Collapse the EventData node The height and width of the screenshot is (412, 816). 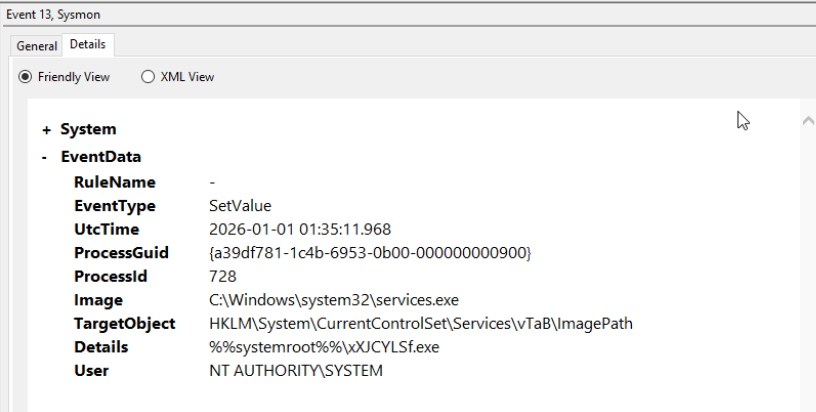46,157
